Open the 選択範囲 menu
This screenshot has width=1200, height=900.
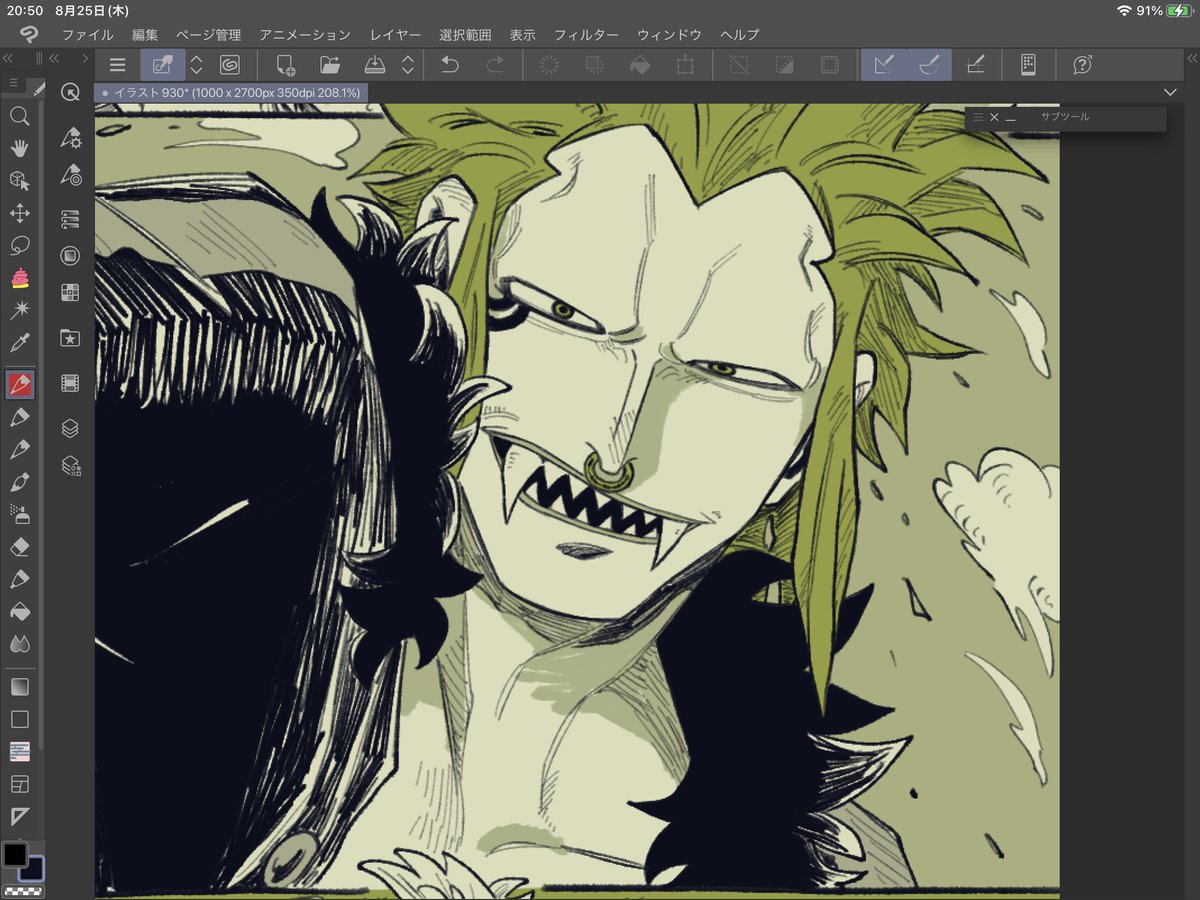coord(465,34)
